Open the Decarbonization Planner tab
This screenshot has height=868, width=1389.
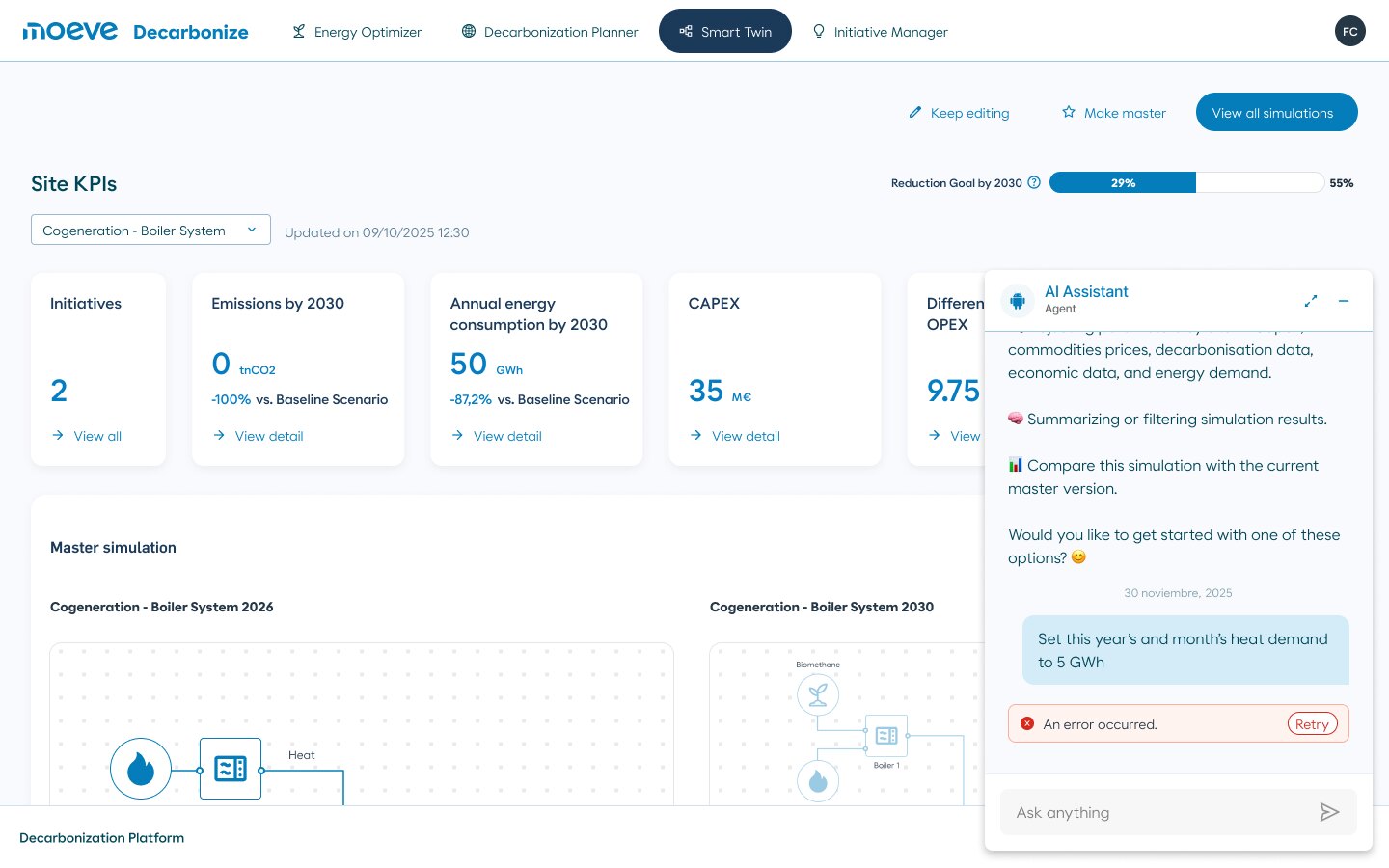550,32
